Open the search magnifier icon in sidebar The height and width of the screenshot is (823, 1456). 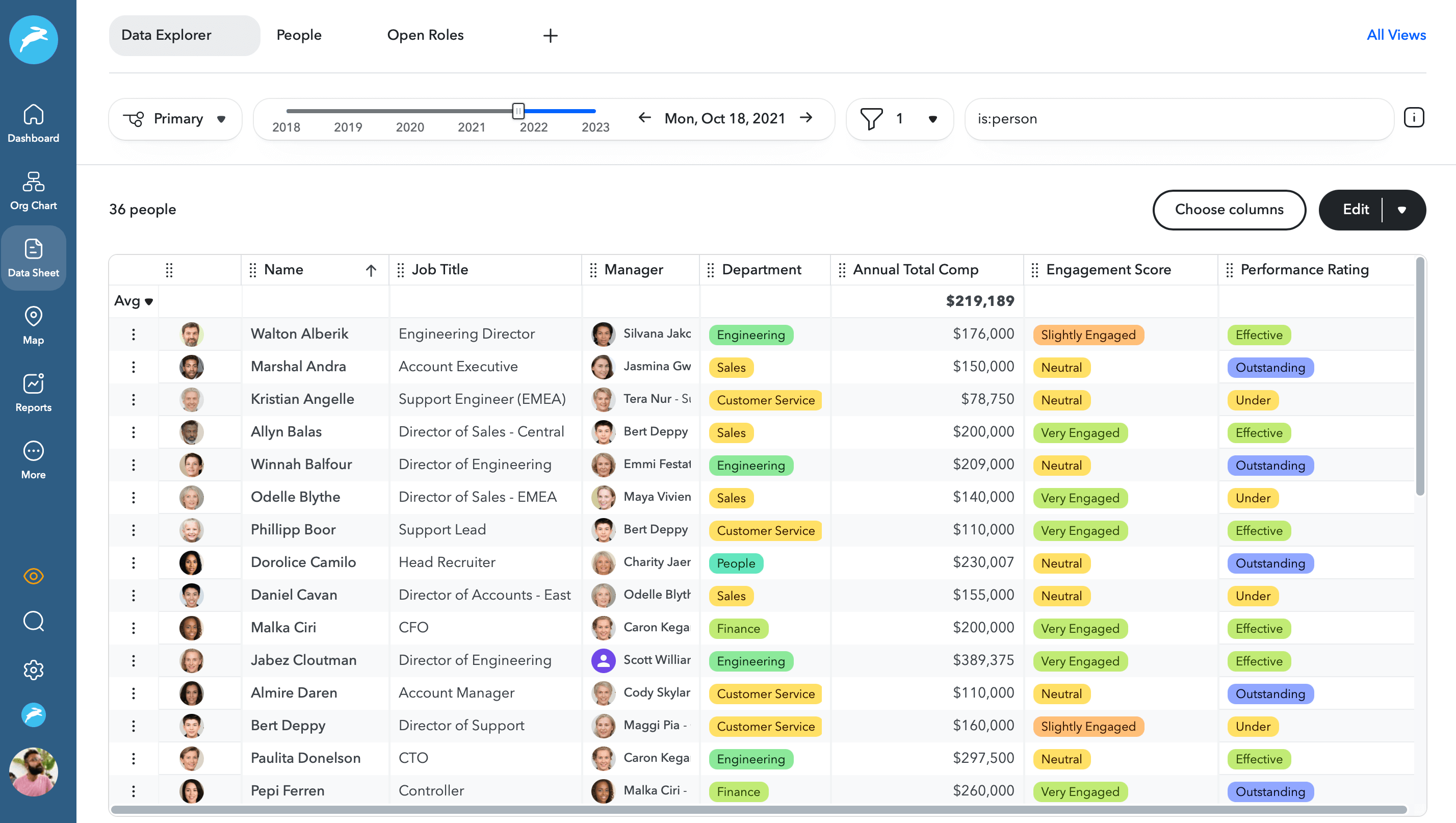[x=33, y=621]
